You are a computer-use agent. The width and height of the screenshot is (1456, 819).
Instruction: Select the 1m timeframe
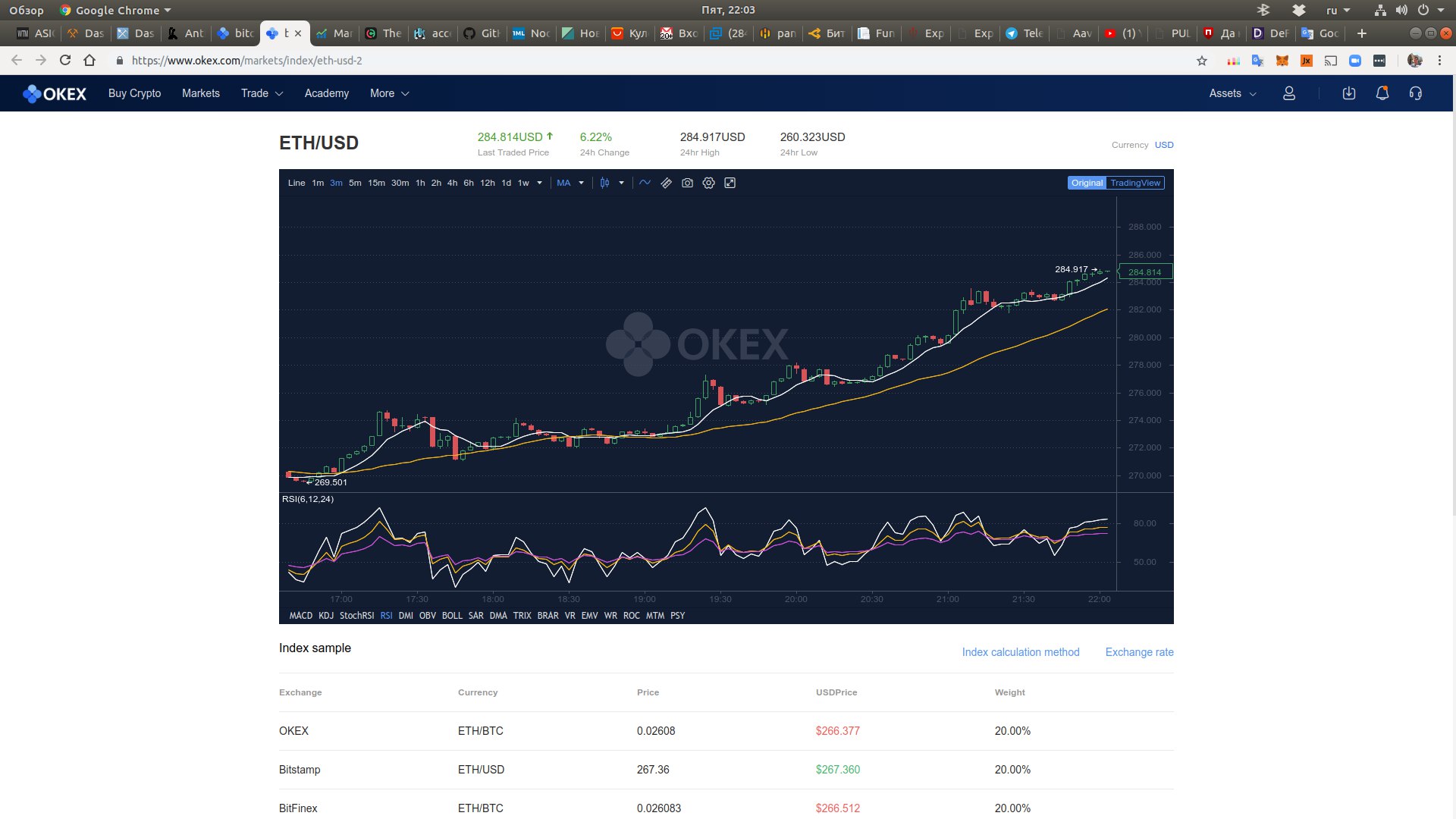point(318,183)
